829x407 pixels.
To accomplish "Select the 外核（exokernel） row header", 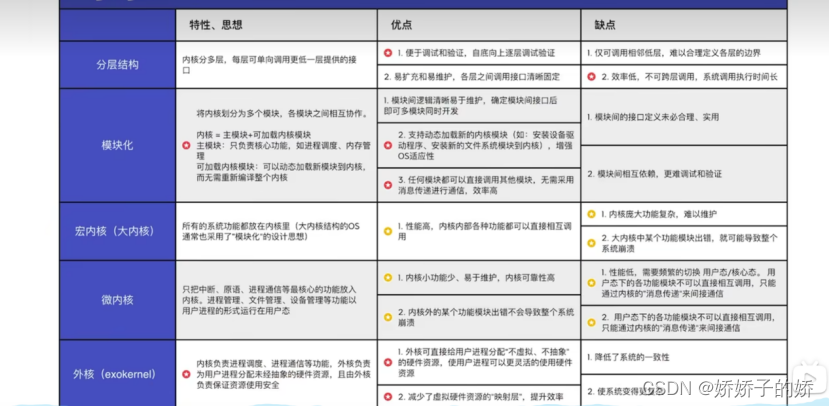I will tap(117, 374).
